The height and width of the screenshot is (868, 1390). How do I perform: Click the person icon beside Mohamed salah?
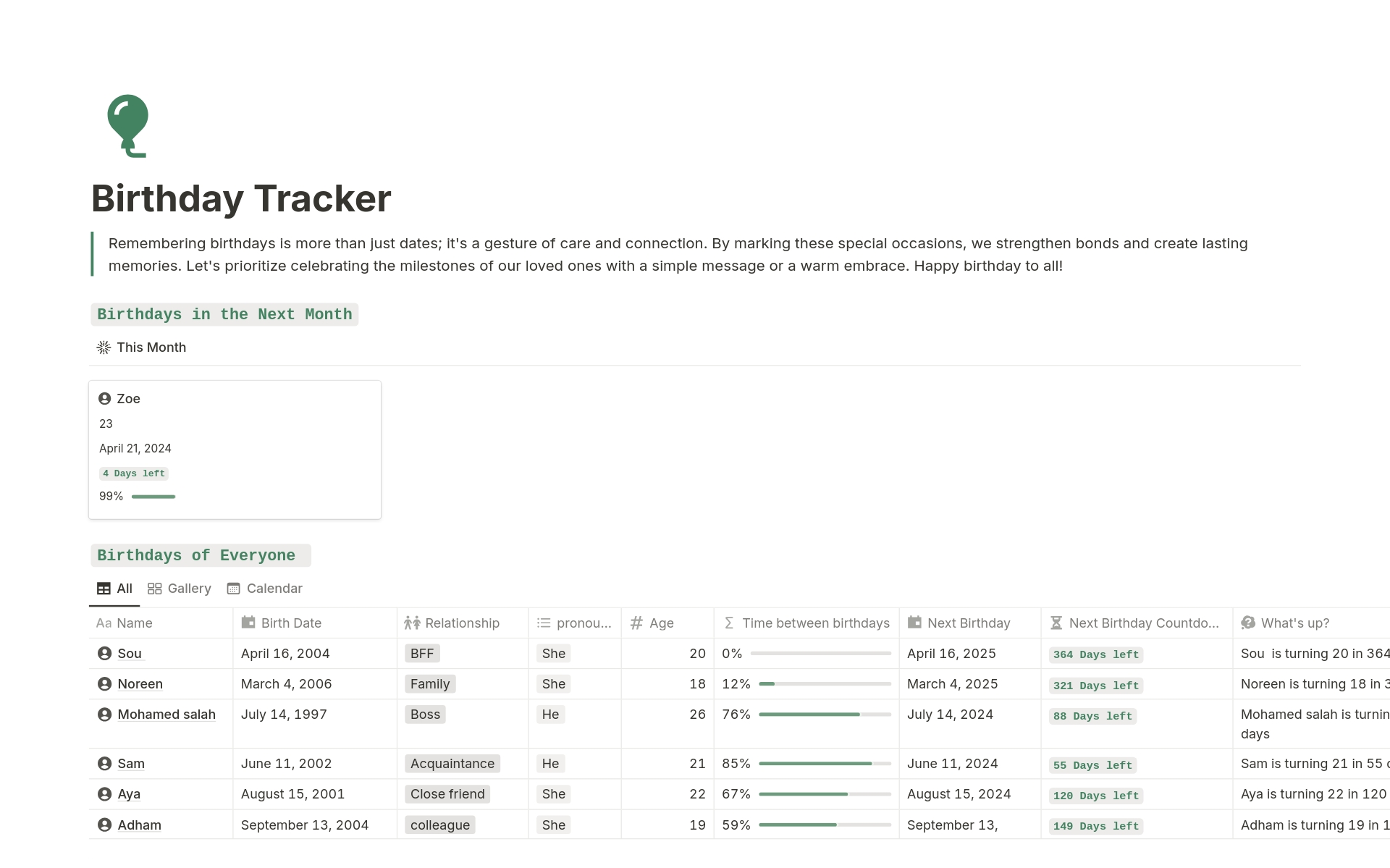pos(104,715)
